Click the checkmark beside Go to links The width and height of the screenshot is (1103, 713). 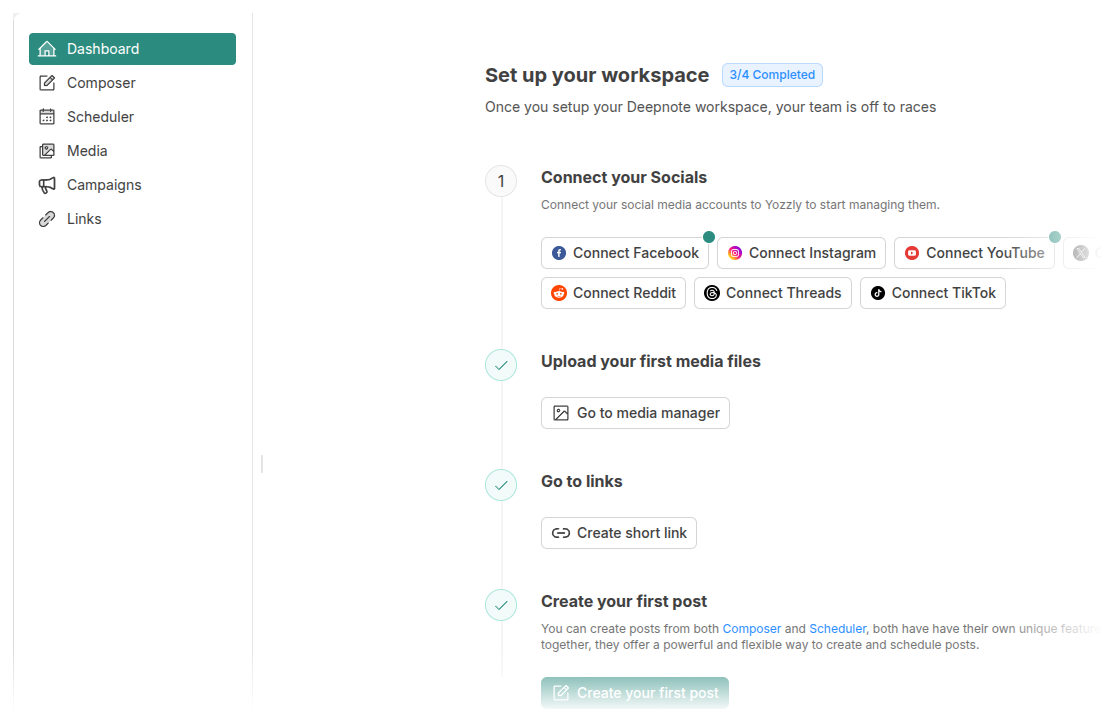(501, 485)
